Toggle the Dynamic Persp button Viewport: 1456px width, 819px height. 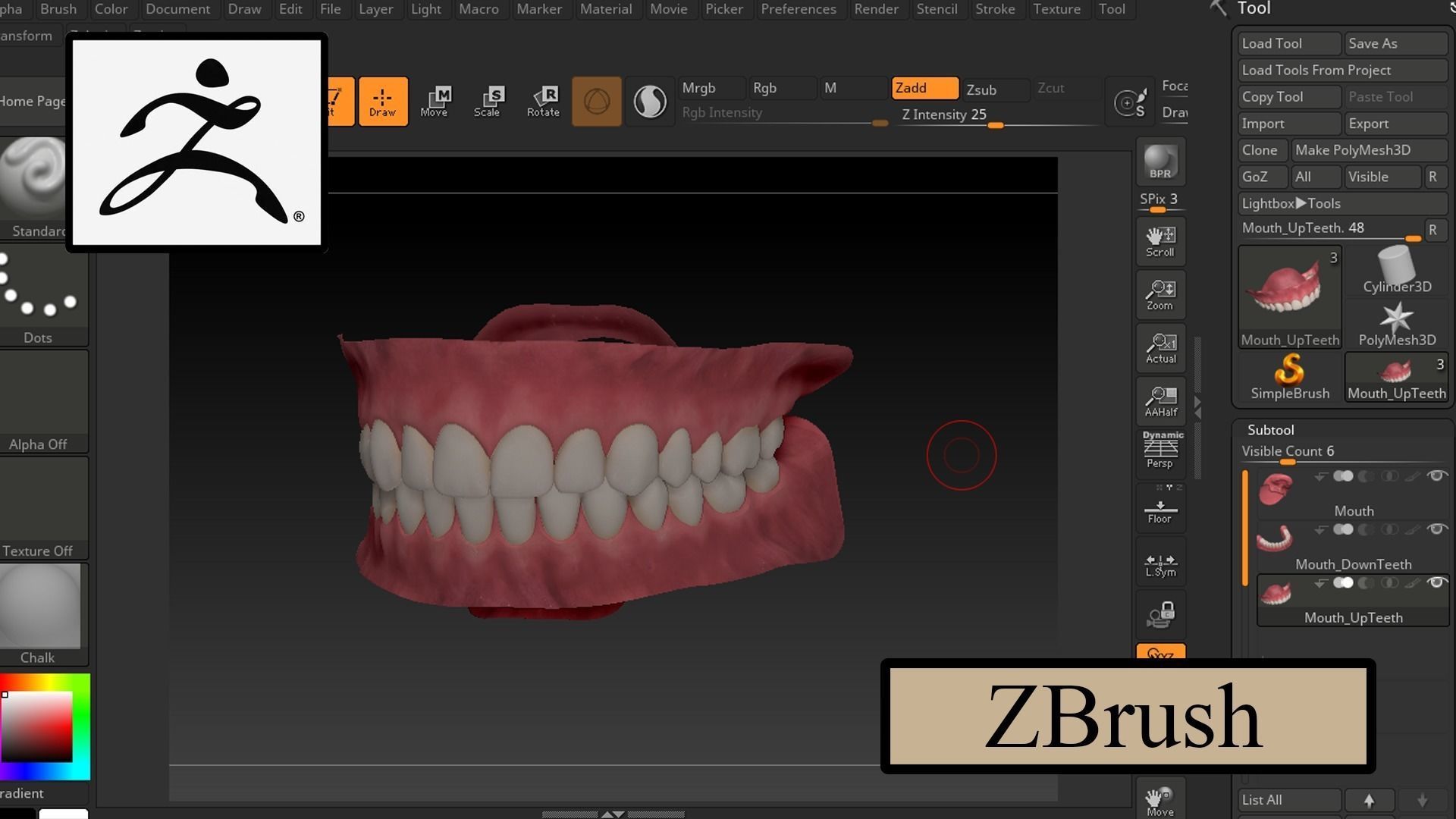click(1160, 450)
